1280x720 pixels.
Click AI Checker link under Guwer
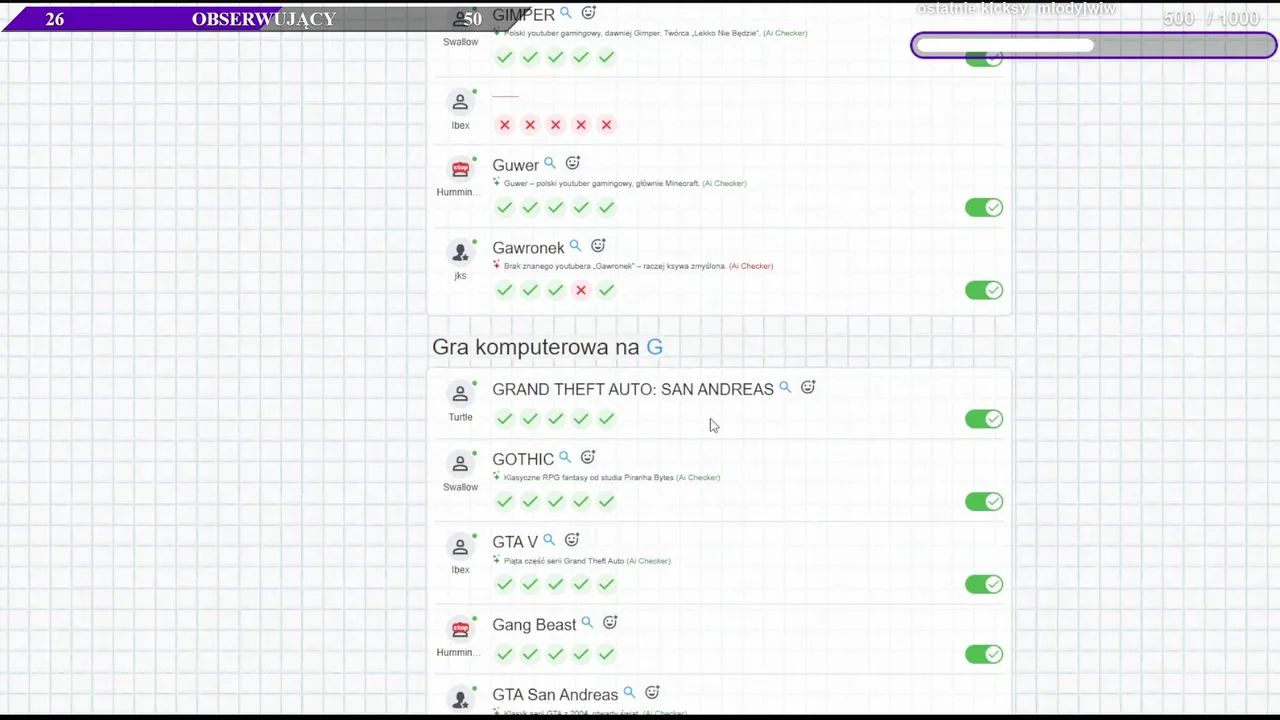pyautogui.click(x=724, y=183)
